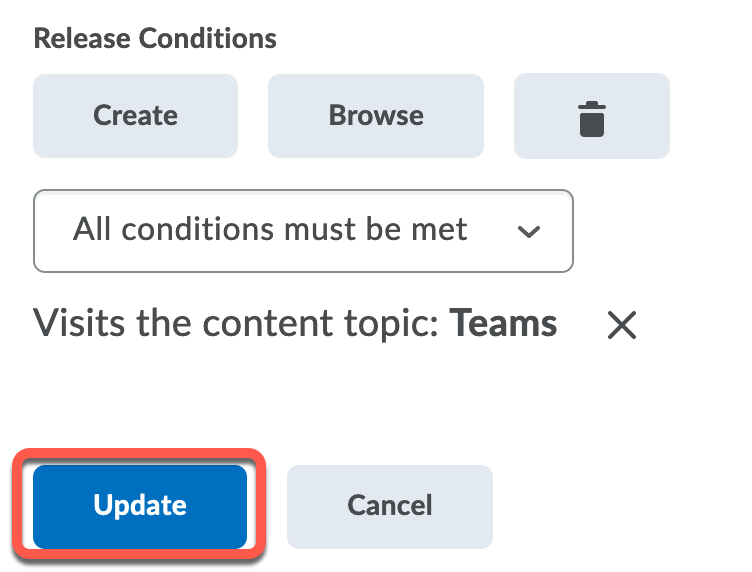Save changes with Update
This screenshot has height=572, width=752.
[x=140, y=506]
